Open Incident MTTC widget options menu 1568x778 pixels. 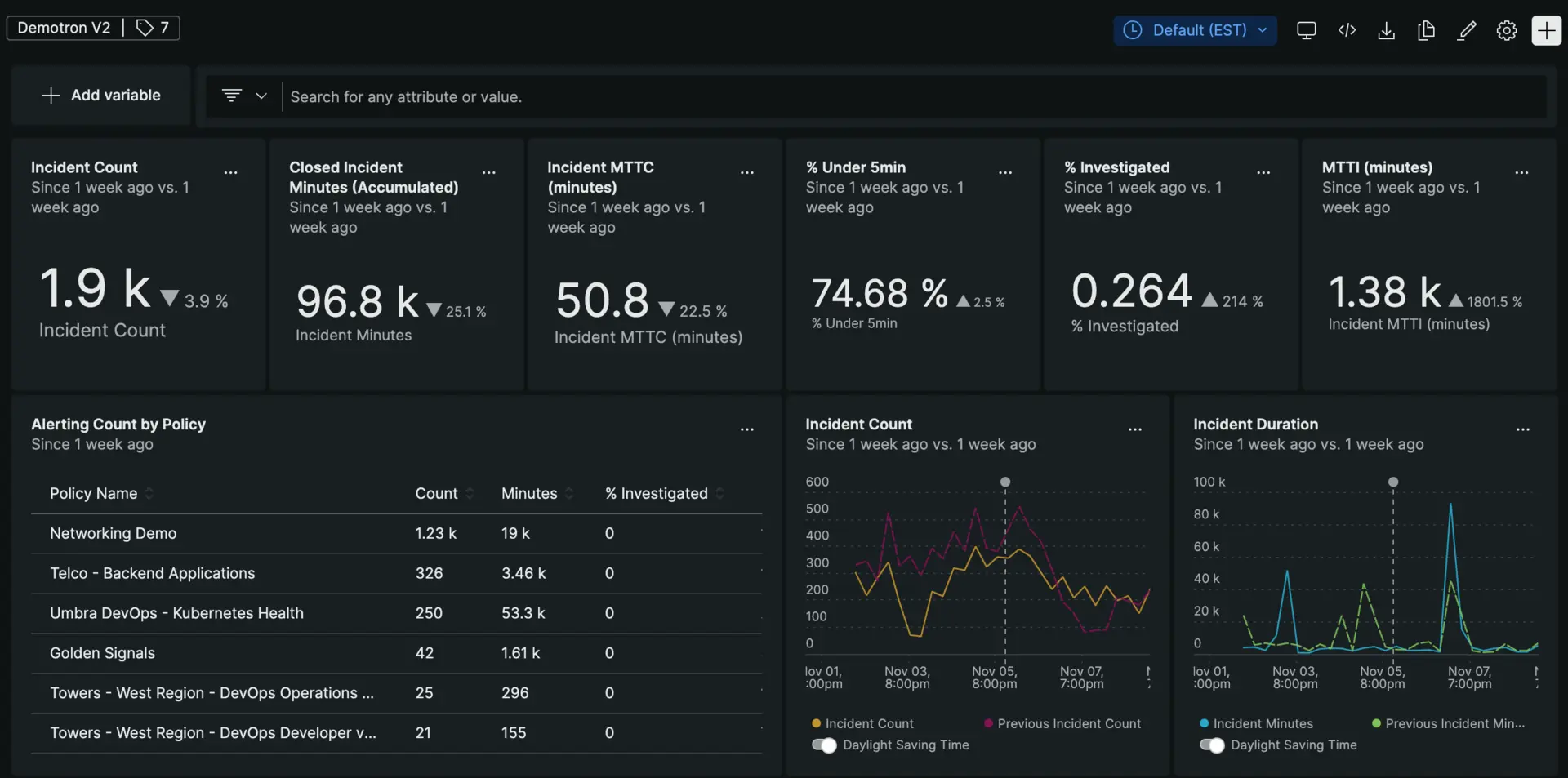click(746, 173)
